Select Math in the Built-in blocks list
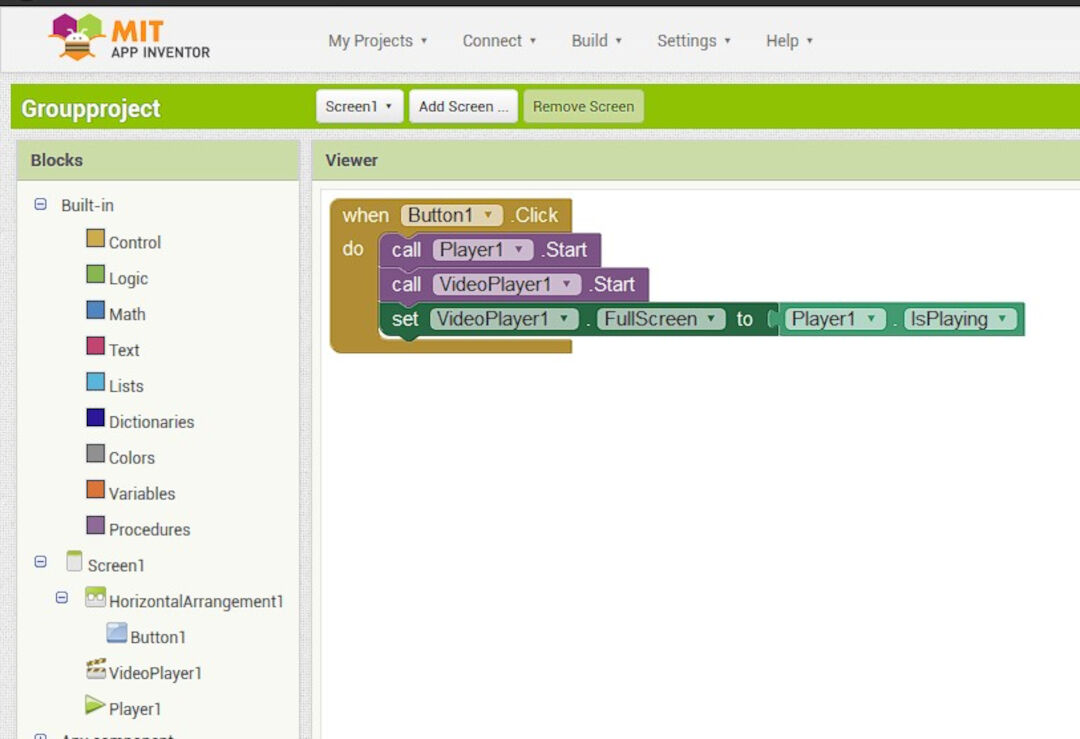1080x739 pixels. [x=127, y=314]
